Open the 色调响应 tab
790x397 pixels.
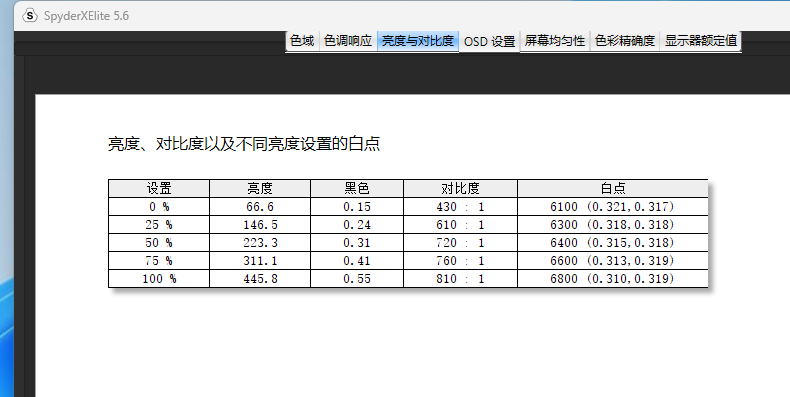(x=348, y=41)
